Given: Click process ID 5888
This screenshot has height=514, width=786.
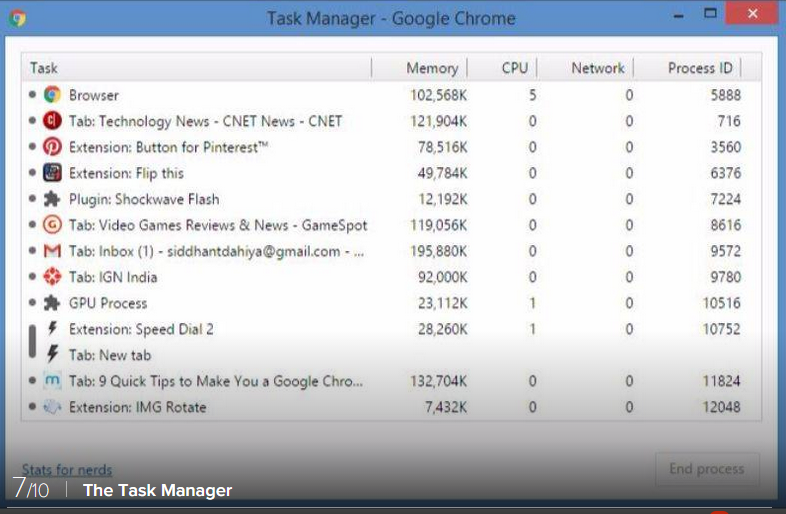Looking at the screenshot, I should [x=725, y=95].
